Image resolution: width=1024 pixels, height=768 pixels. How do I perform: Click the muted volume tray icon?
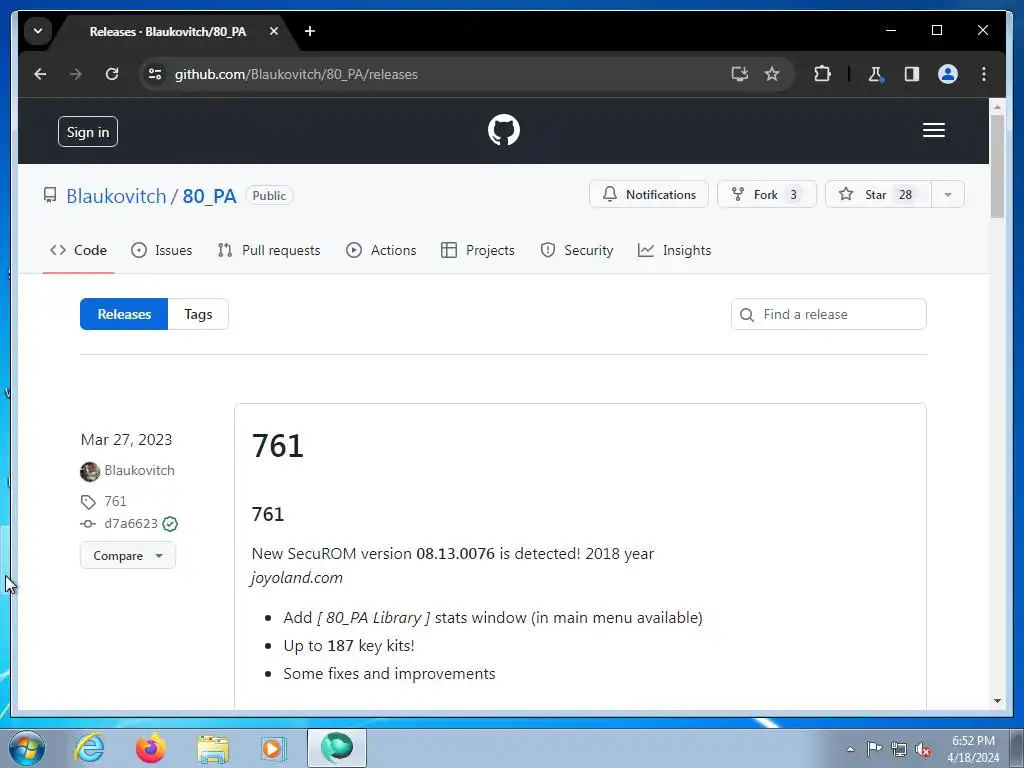923,749
